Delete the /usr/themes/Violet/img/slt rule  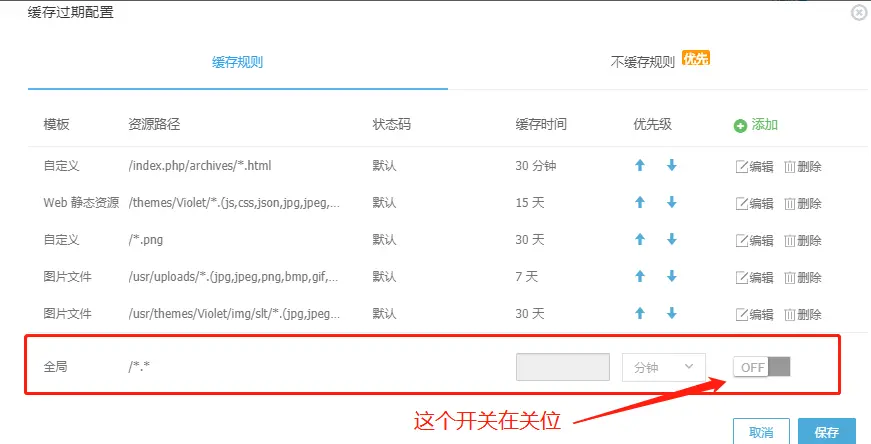point(803,314)
